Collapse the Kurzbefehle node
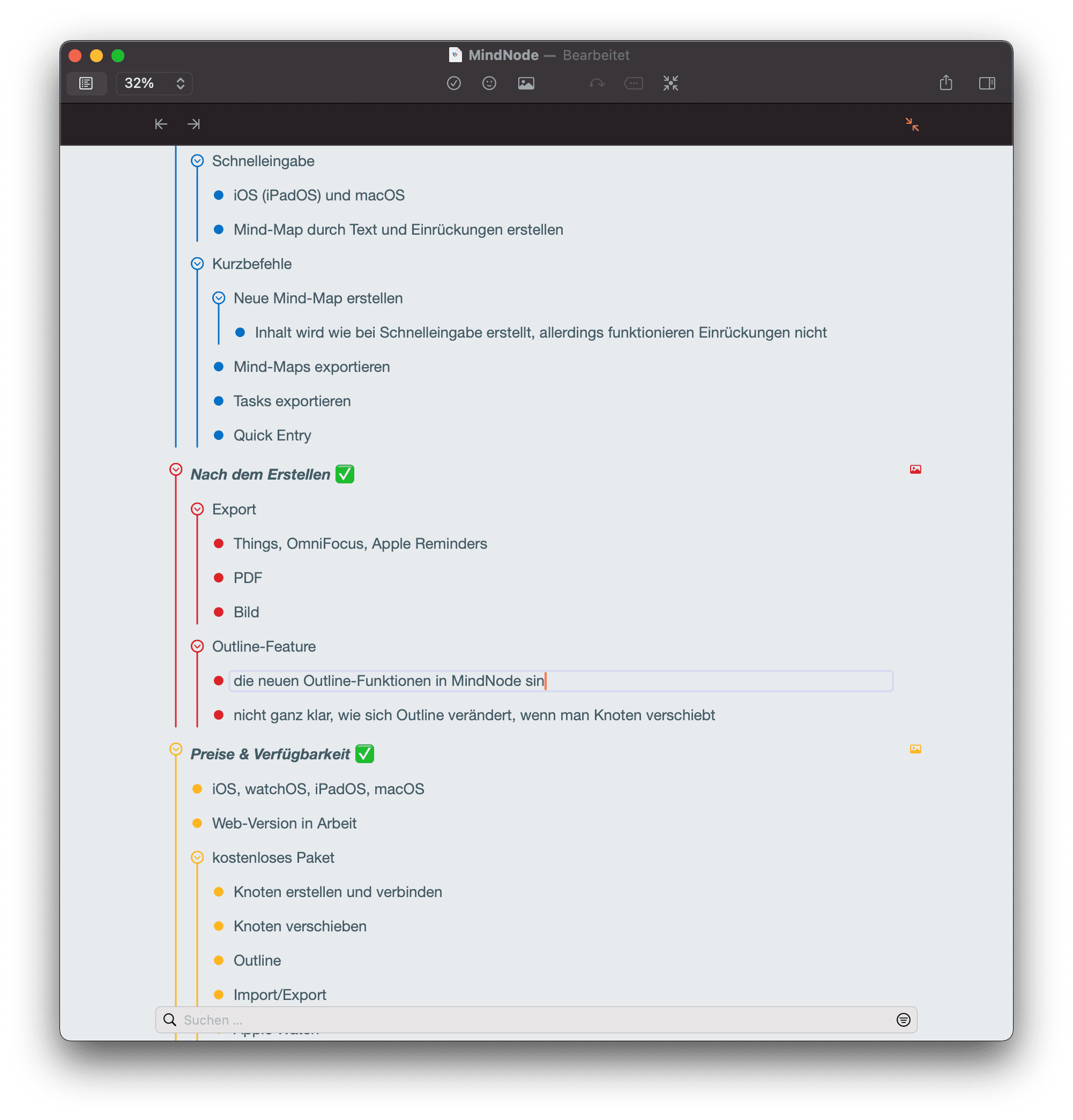Screen dimensions: 1073x1120 point(197,264)
